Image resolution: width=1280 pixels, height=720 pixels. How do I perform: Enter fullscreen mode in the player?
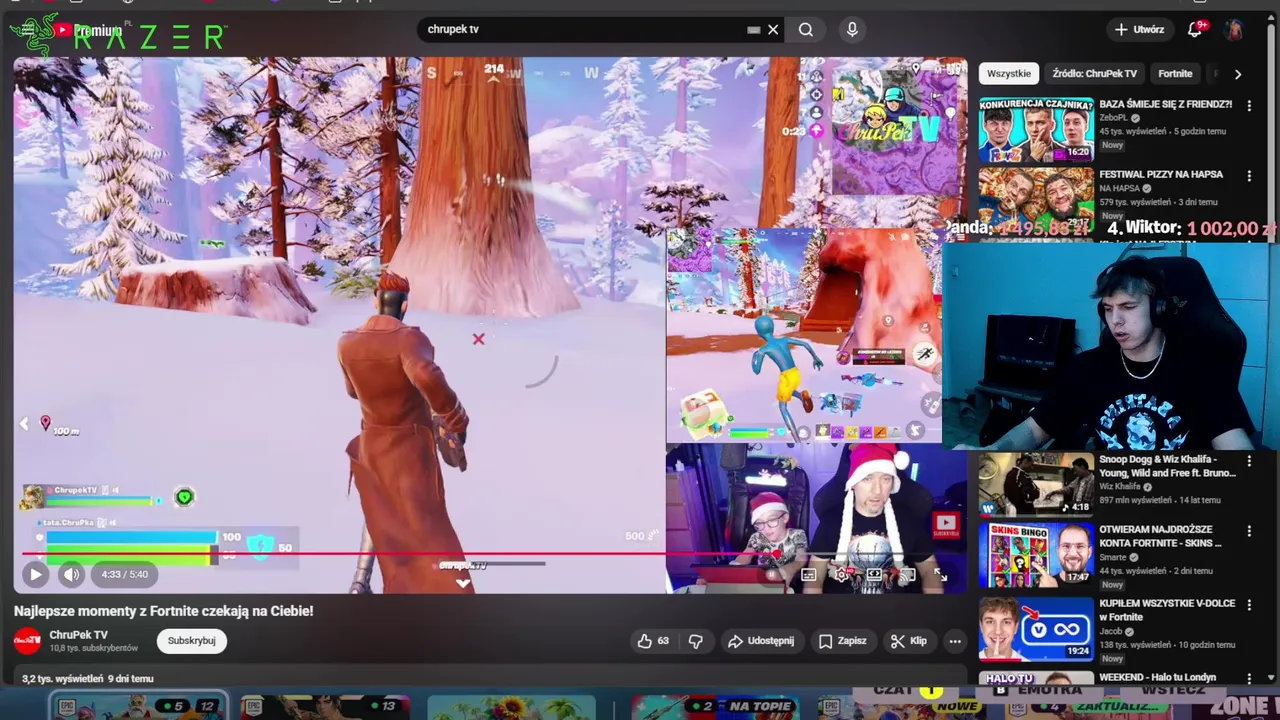940,575
